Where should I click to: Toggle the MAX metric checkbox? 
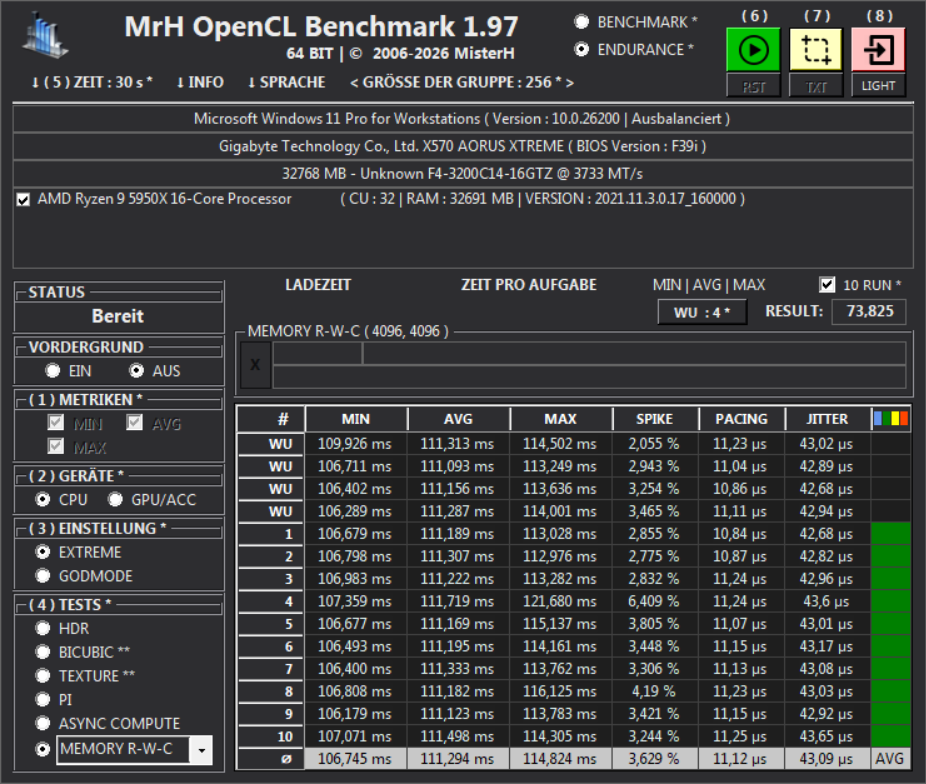point(56,446)
